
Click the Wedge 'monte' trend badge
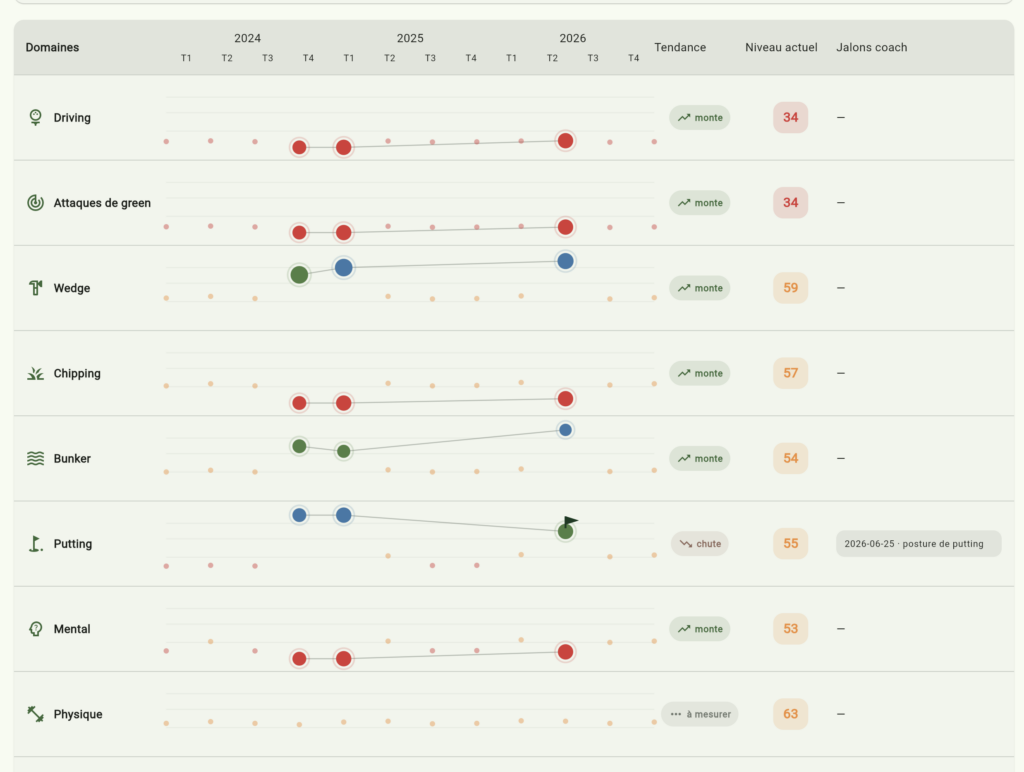pos(699,288)
